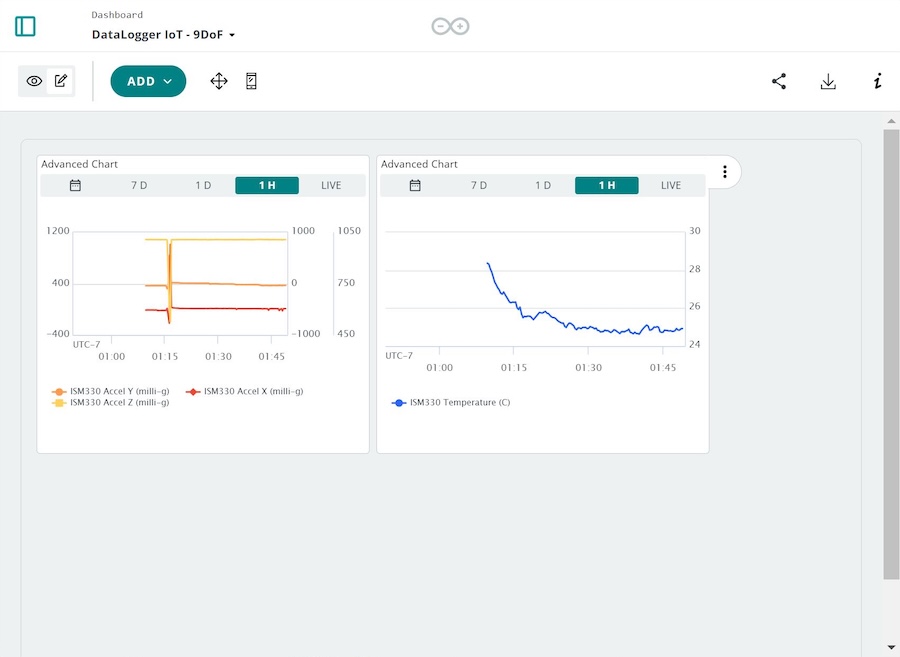900x657 pixels.
Task: Open the right chart's date picker calendar
Action: pos(414,184)
